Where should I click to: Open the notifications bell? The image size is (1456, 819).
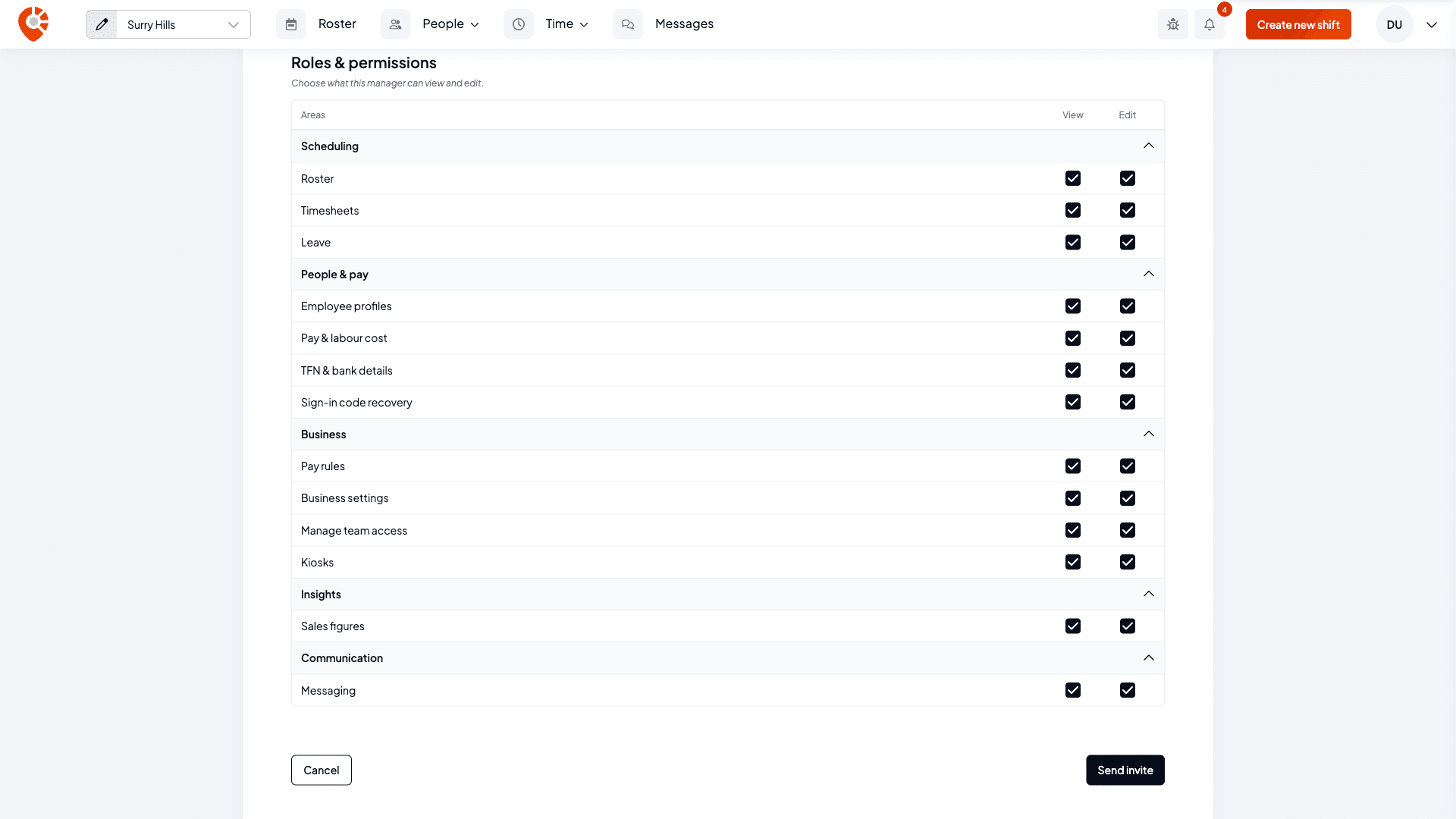pyautogui.click(x=1210, y=24)
